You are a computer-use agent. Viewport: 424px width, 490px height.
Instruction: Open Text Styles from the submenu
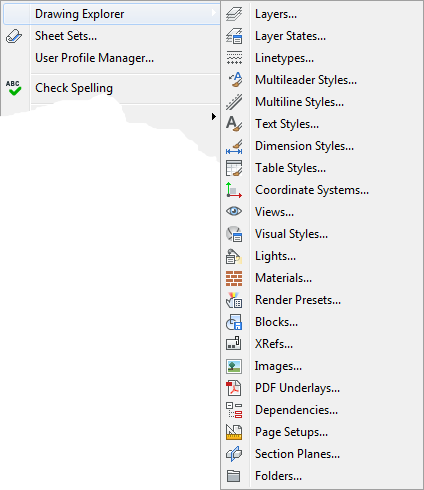click(287, 124)
